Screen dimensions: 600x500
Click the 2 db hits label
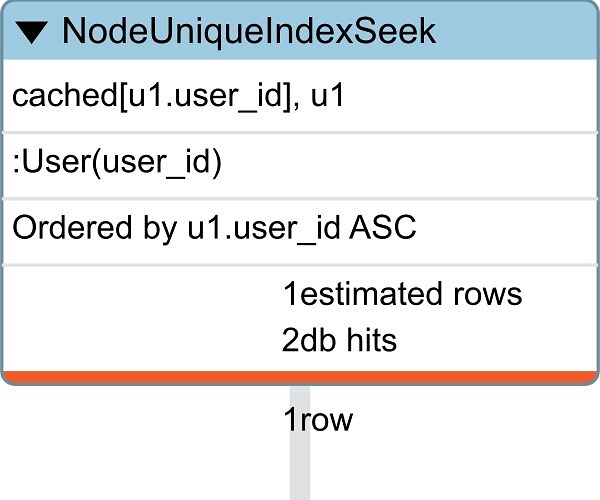339,340
